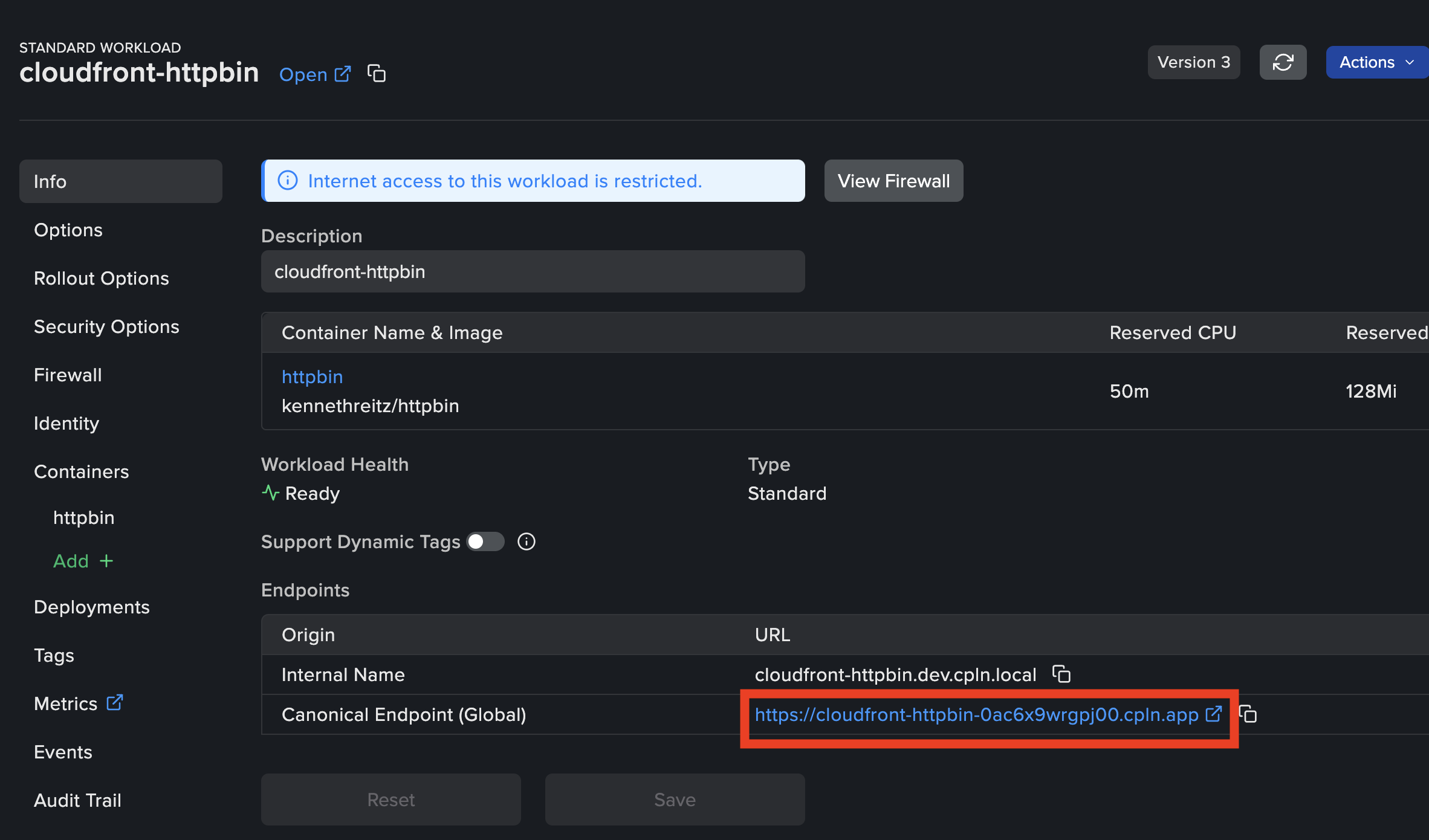Click info icon beside Support Dynamic Tags
This screenshot has height=840, width=1429.
(x=527, y=541)
